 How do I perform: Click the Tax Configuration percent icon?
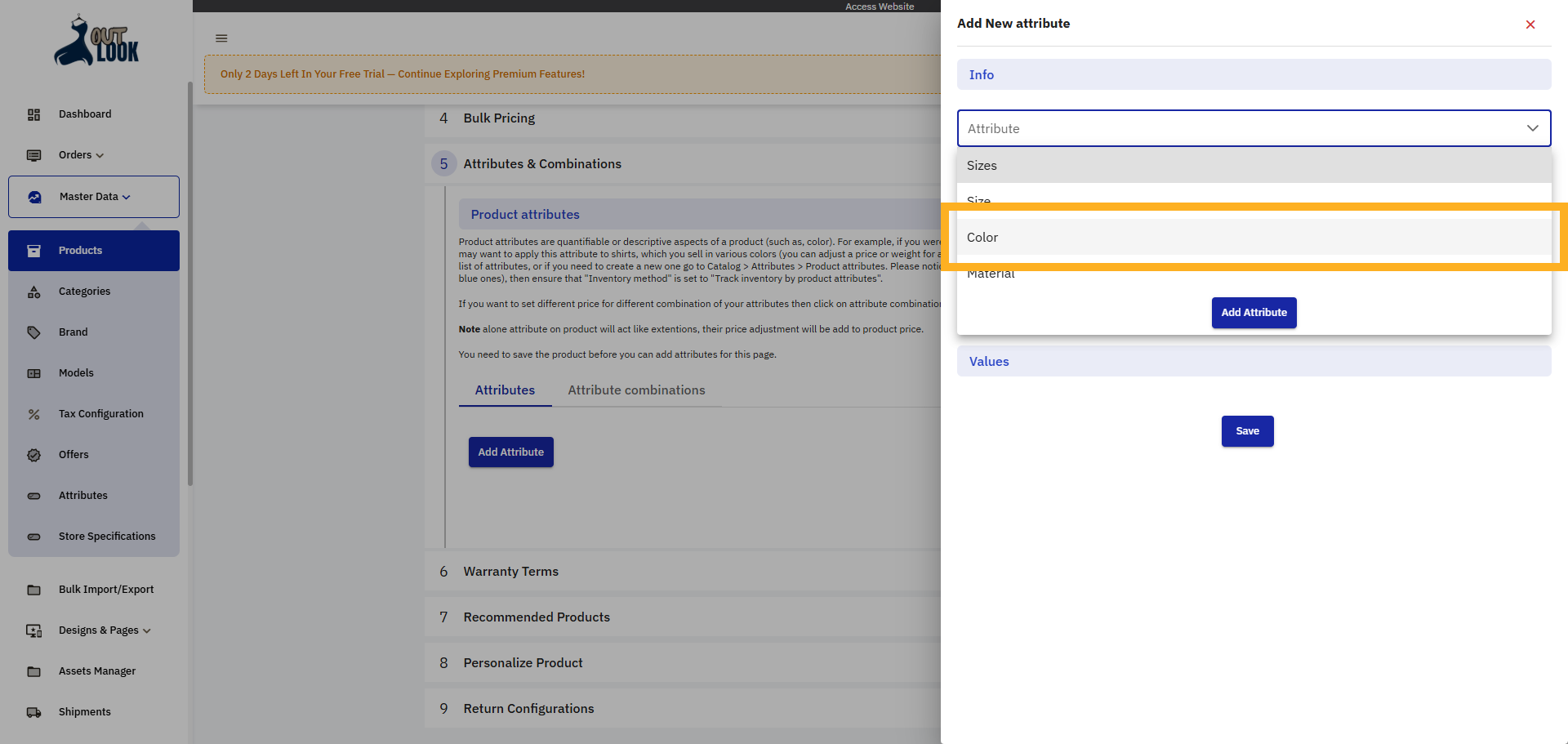click(x=33, y=414)
